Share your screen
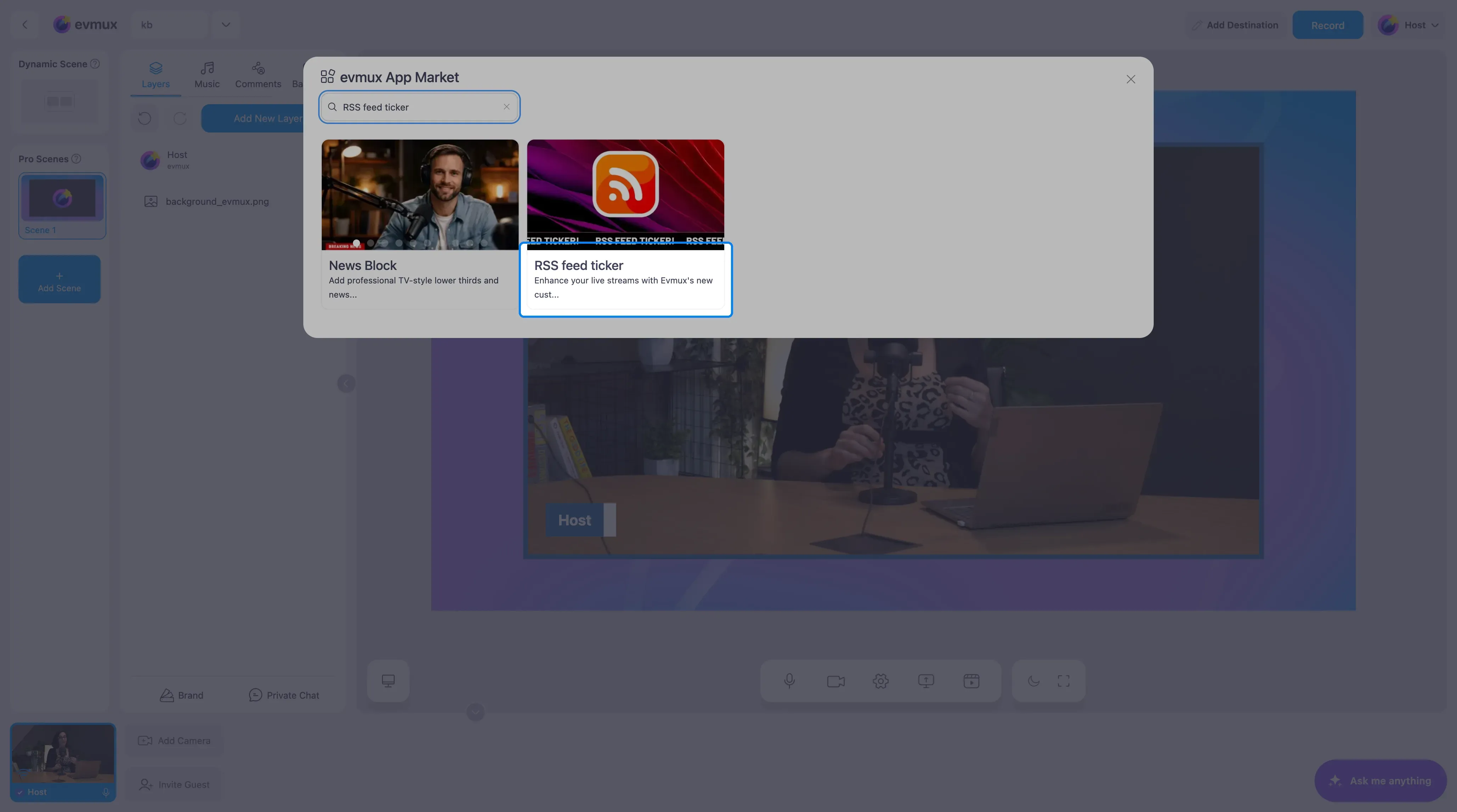Screen dimensions: 1457x812 coord(926,681)
